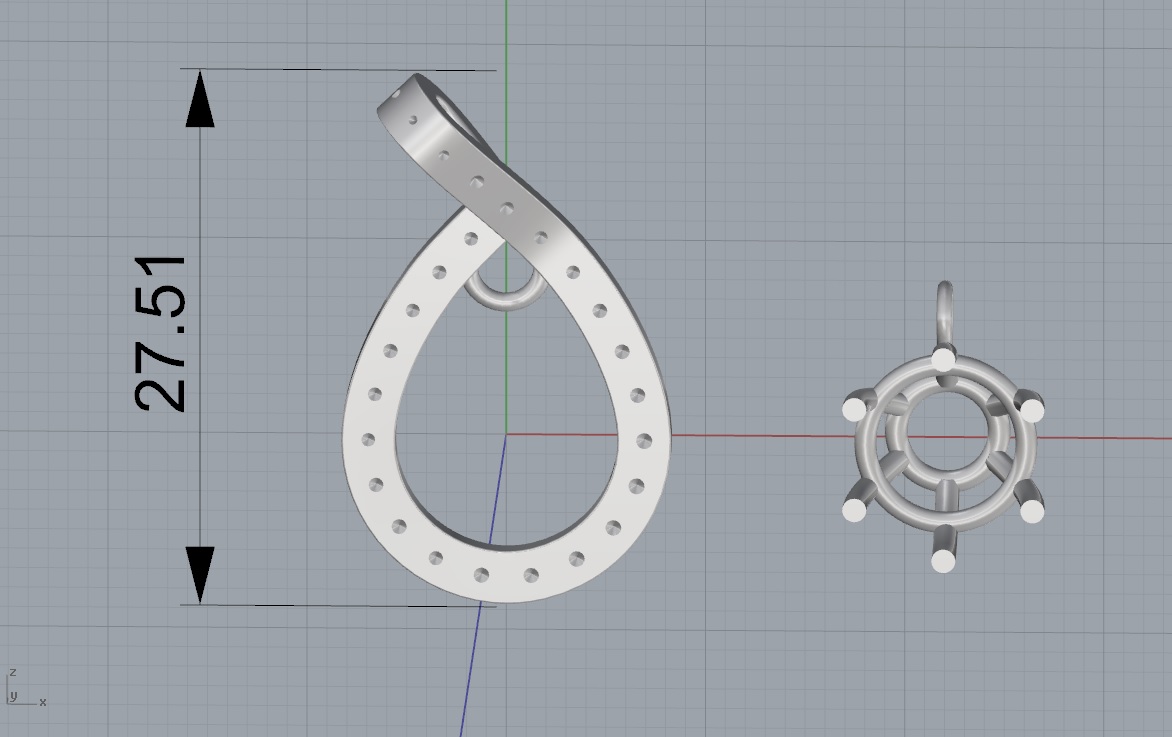Screen dimensions: 1172x737
Task: Pick the lower-left prong of the setting
Action: pyautogui.click(x=855, y=509)
